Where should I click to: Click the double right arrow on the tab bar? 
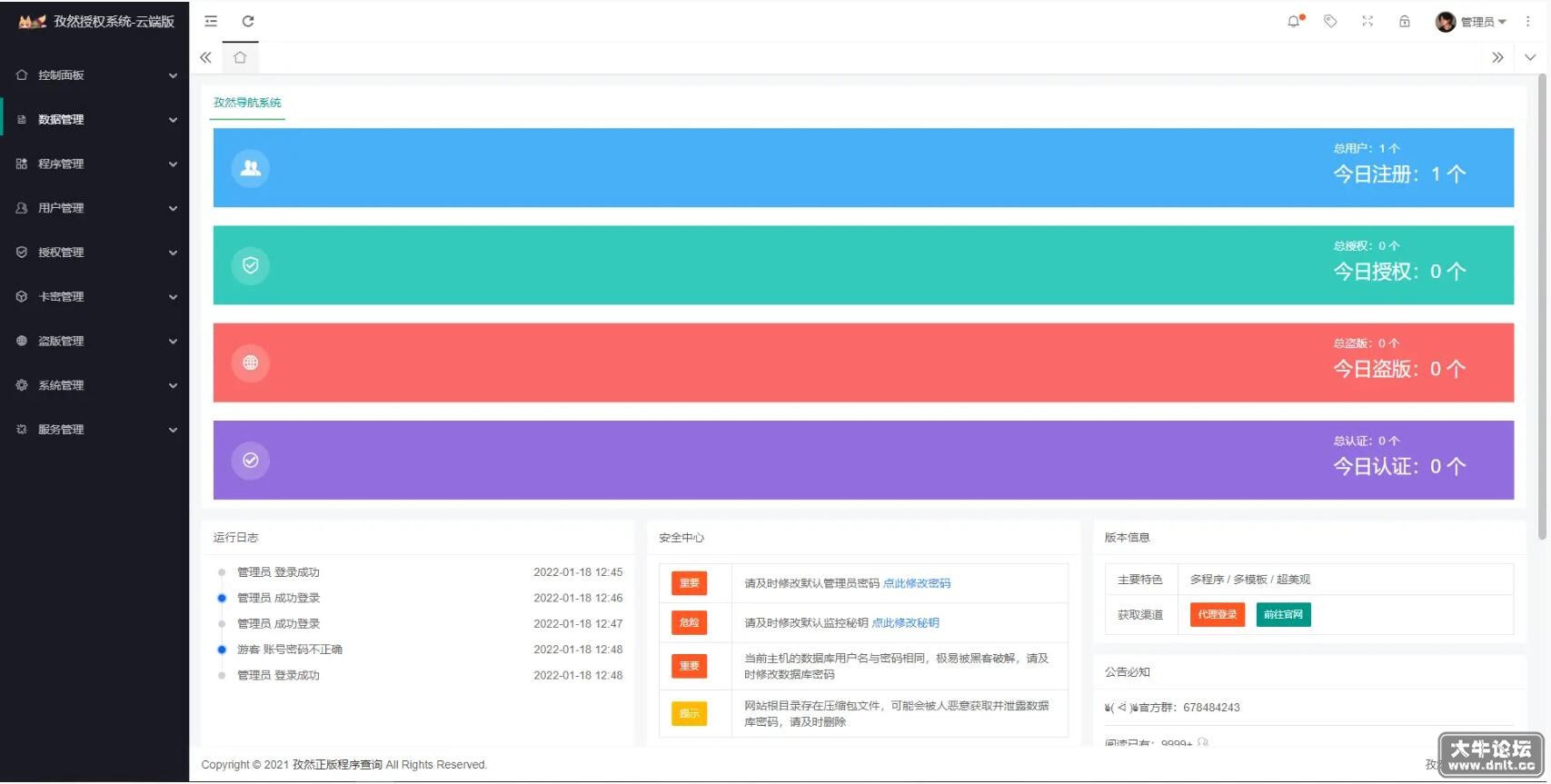[1497, 57]
